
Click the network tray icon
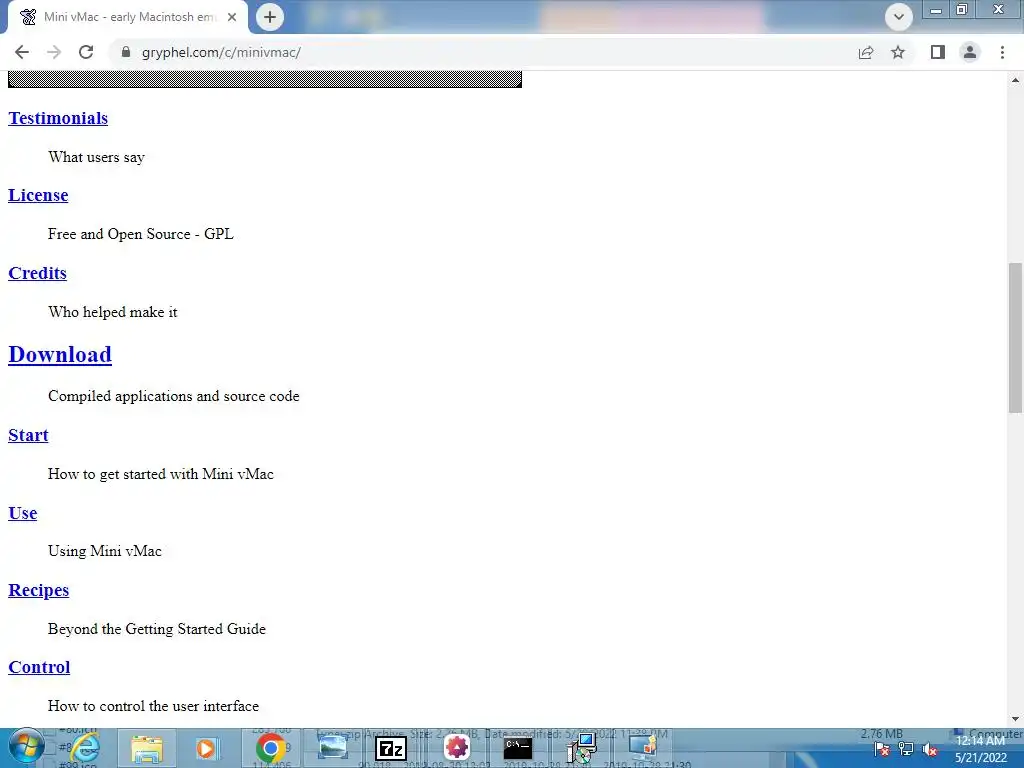point(906,750)
